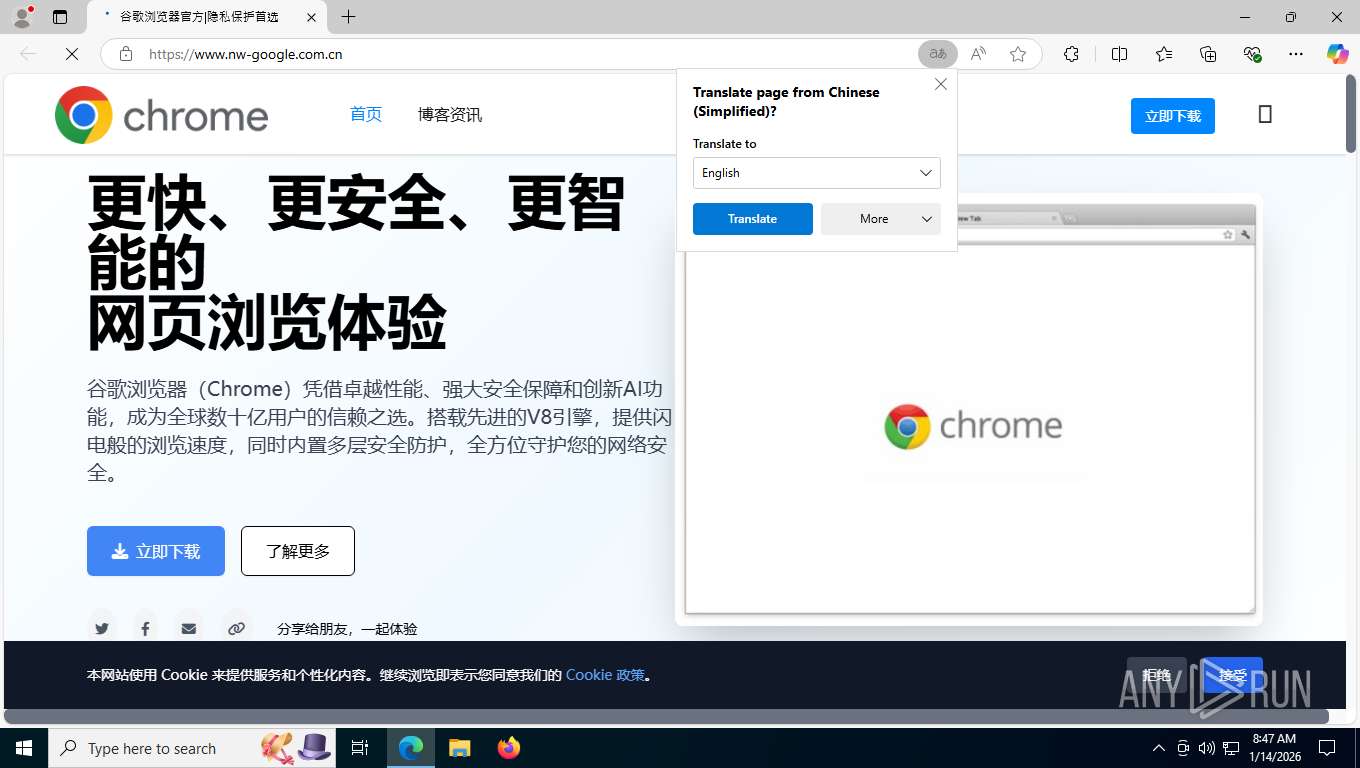Share via email envelope icon
Viewport: 1360px width, 768px height.
click(x=189, y=629)
